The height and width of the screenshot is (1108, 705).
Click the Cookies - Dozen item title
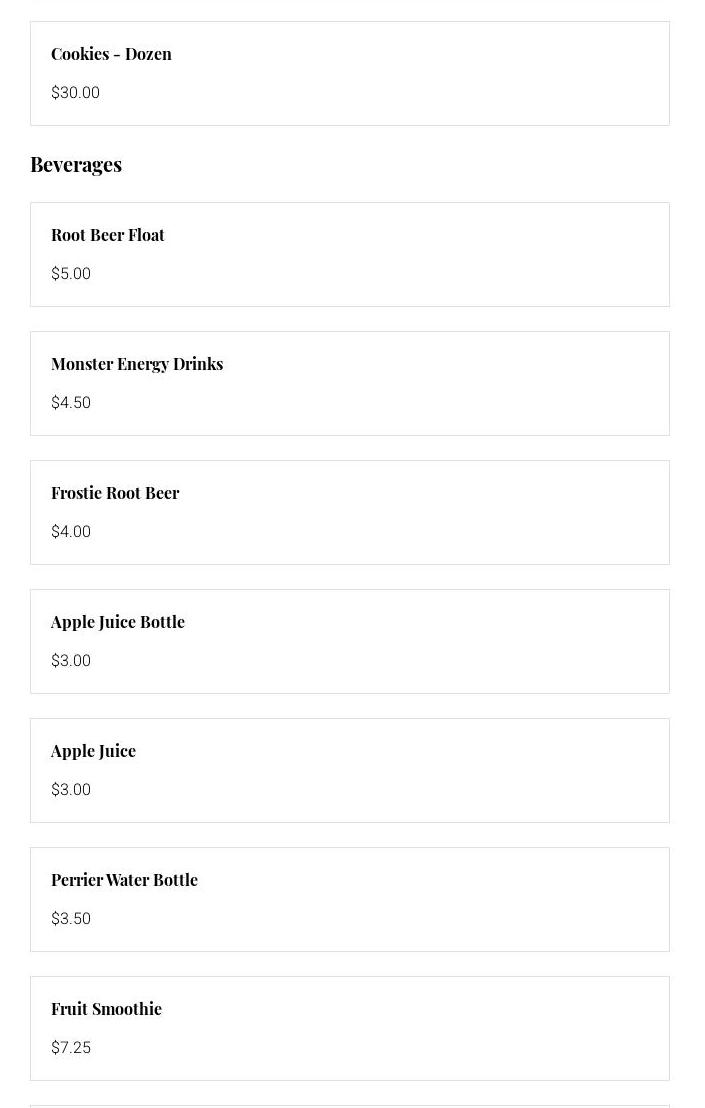tap(111, 54)
